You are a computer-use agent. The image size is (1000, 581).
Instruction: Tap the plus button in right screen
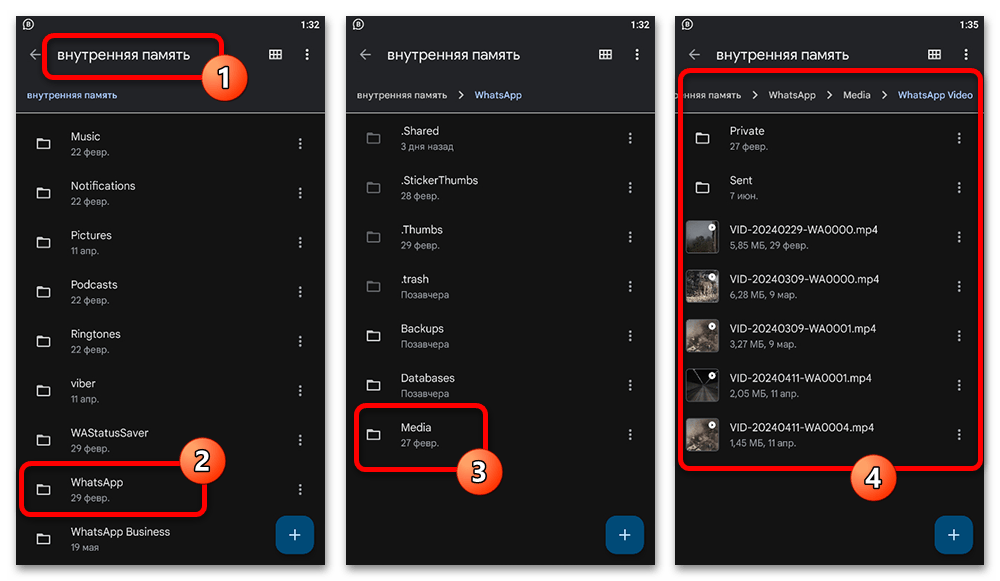953,534
